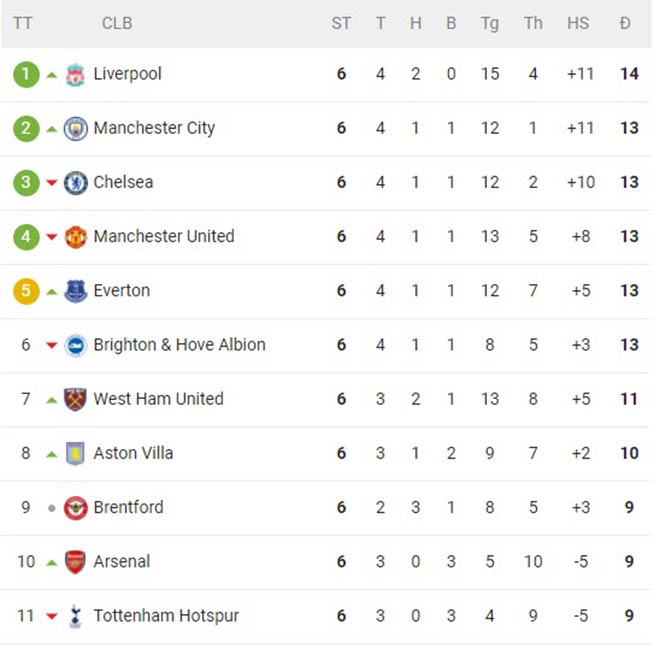This screenshot has width=660, height=648.
Task: Sort table by the Đ points column header
Action: 625,23
